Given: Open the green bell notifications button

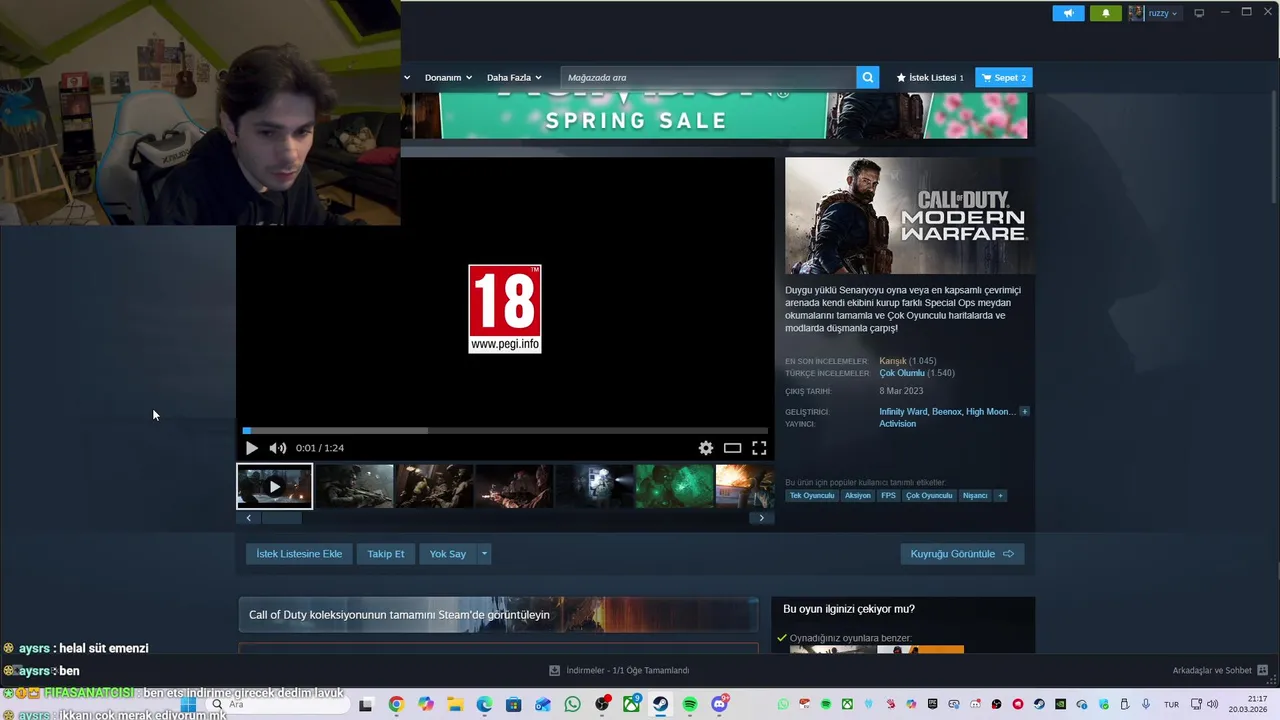Looking at the screenshot, I should tap(1105, 13).
